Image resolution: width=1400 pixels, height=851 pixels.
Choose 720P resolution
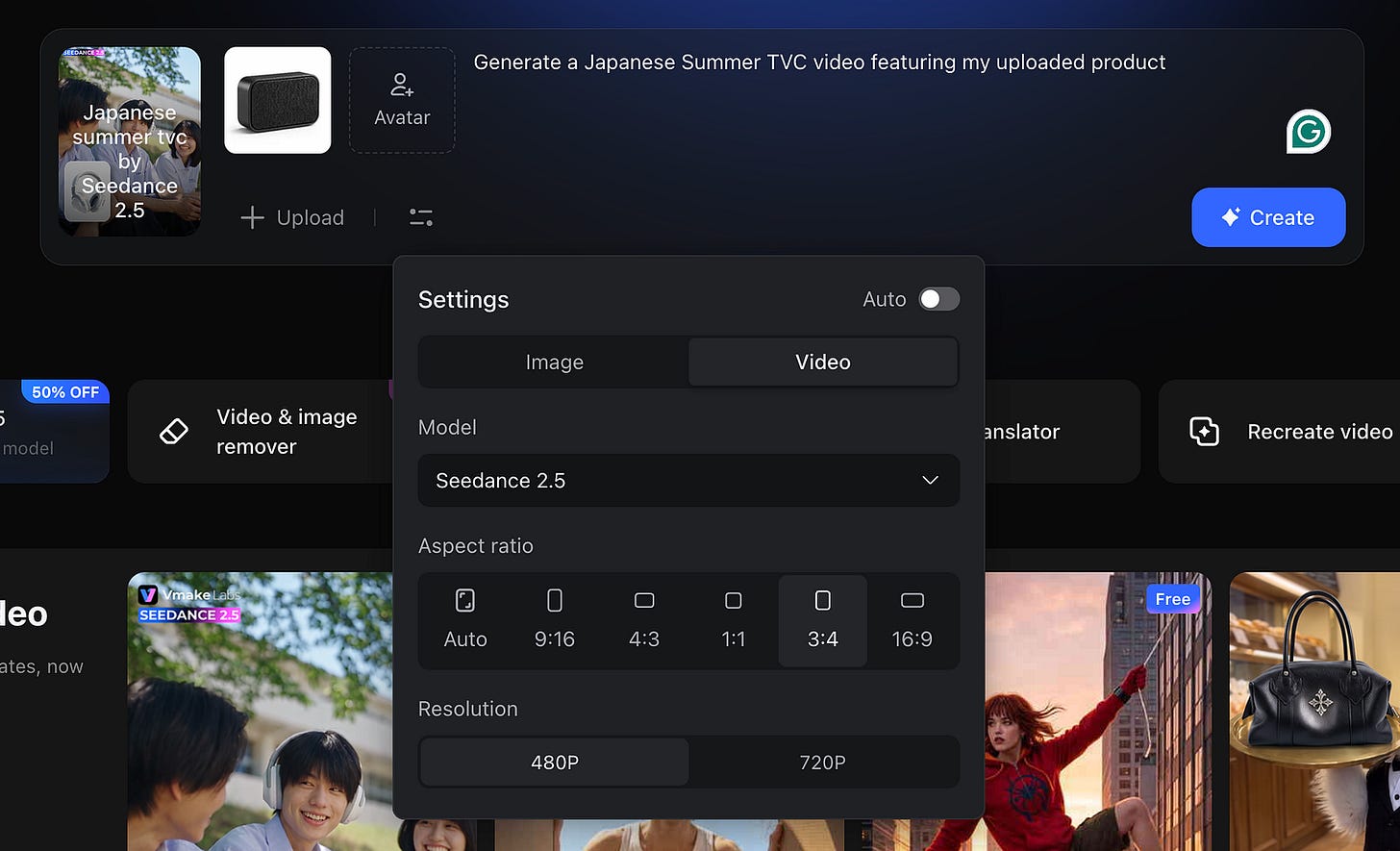(823, 763)
